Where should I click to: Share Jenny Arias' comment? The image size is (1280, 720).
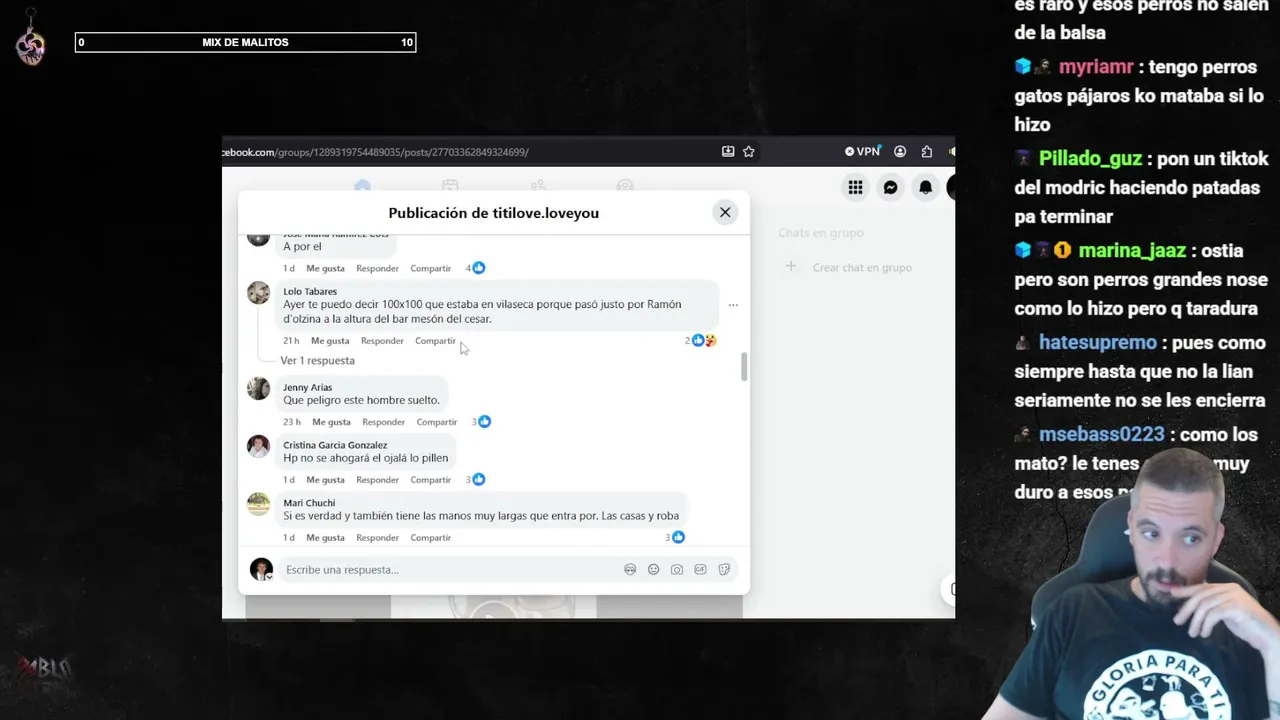(436, 422)
